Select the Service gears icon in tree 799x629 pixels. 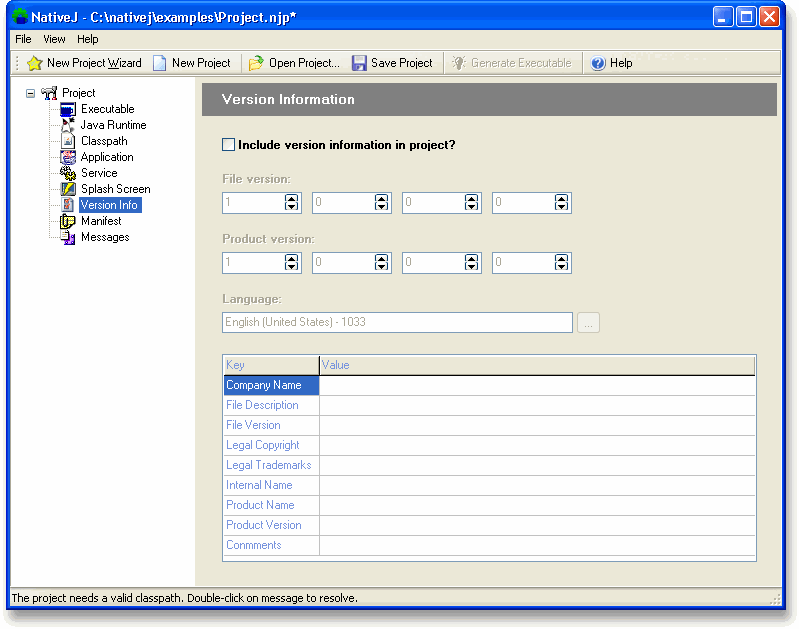coord(68,173)
